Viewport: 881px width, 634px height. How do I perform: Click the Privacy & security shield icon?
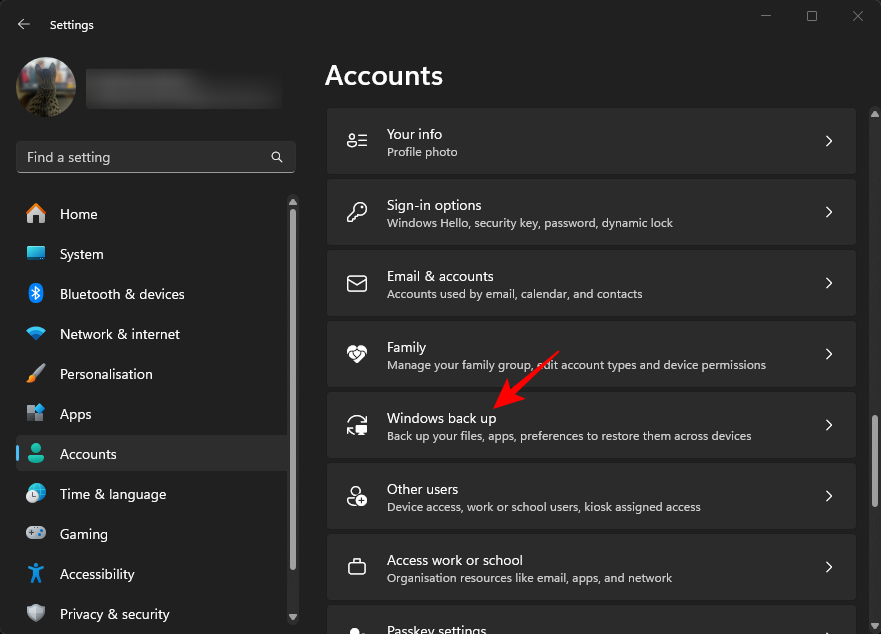coord(36,614)
